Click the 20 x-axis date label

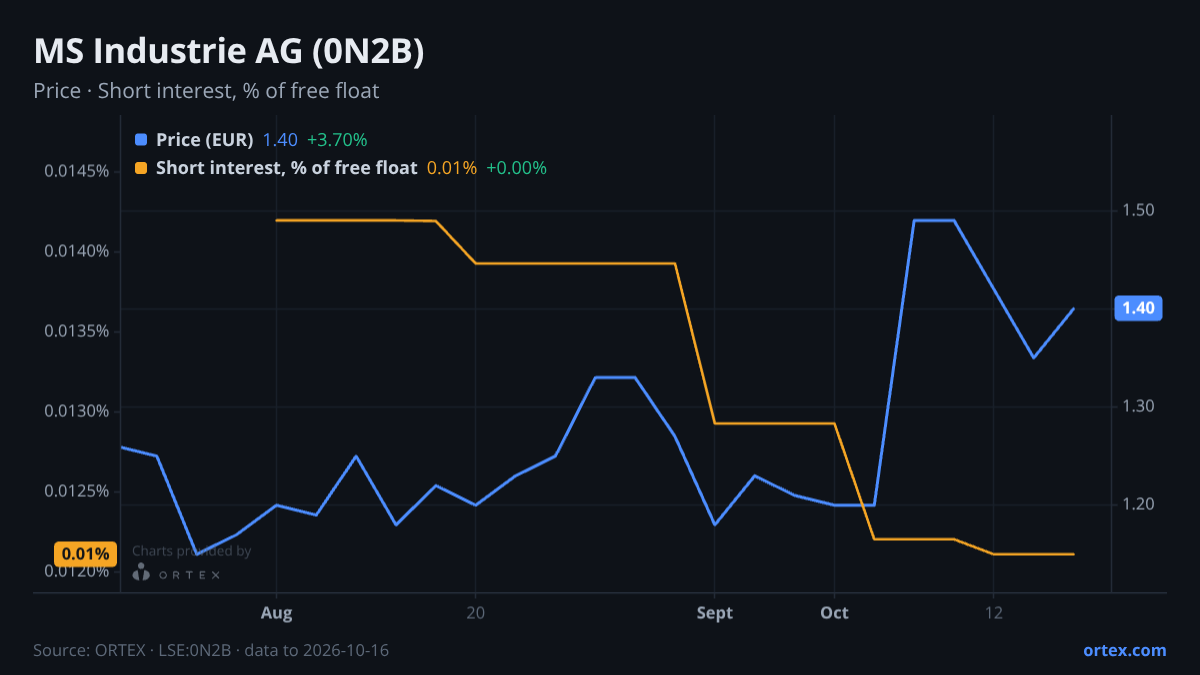pyautogui.click(x=475, y=612)
